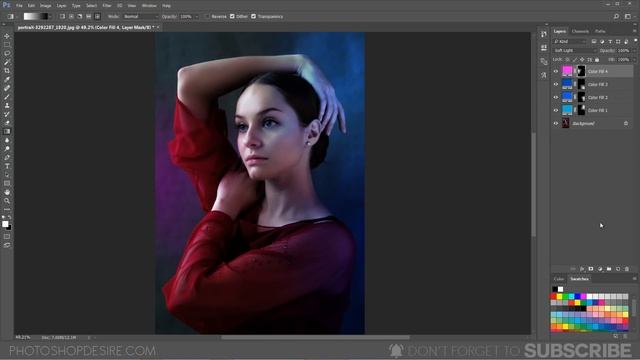This screenshot has height=360, width=640.
Task: Hide the Background layer
Action: 556,123
